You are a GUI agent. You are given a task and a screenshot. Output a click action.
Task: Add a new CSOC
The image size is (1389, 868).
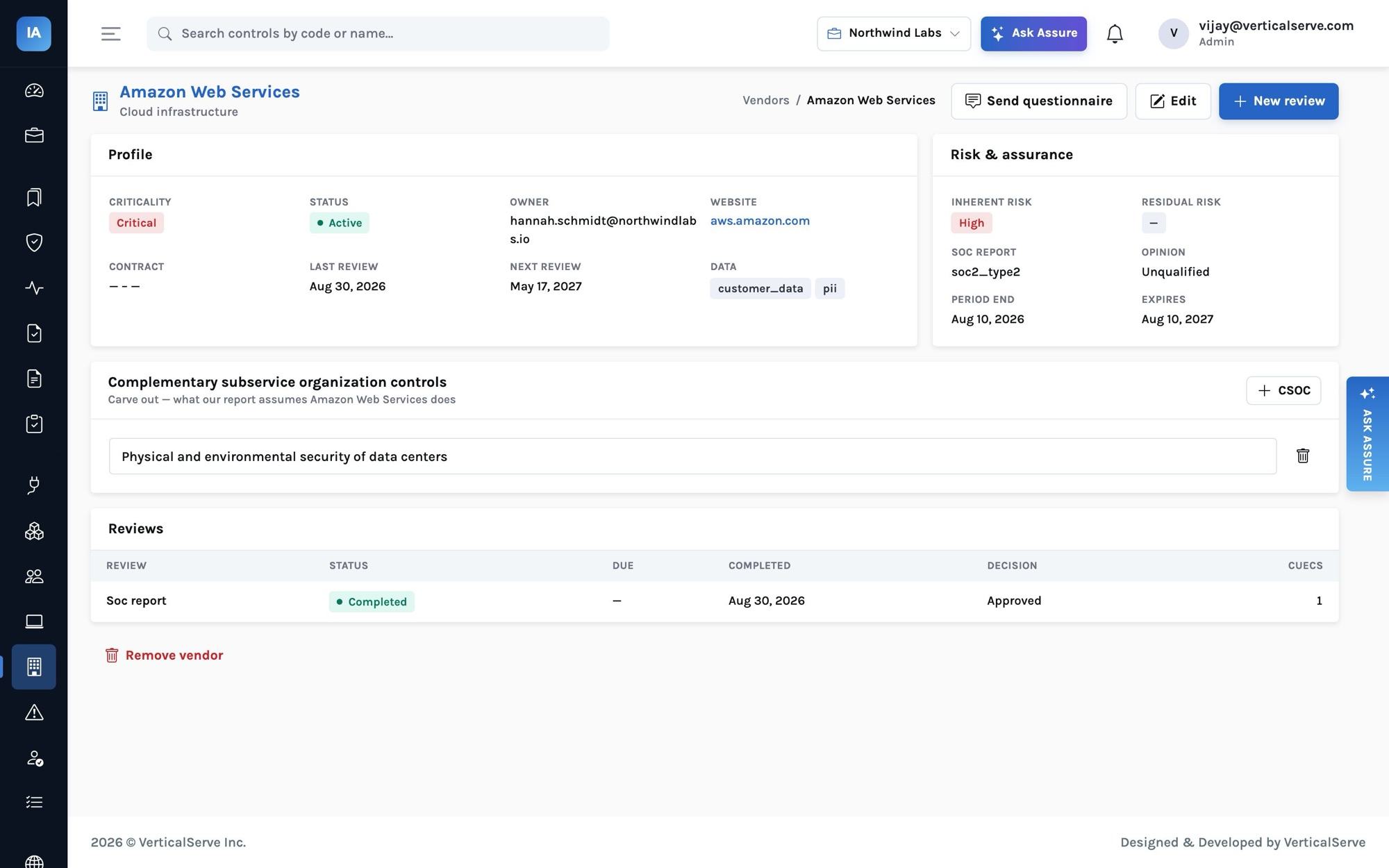pyautogui.click(x=1283, y=390)
